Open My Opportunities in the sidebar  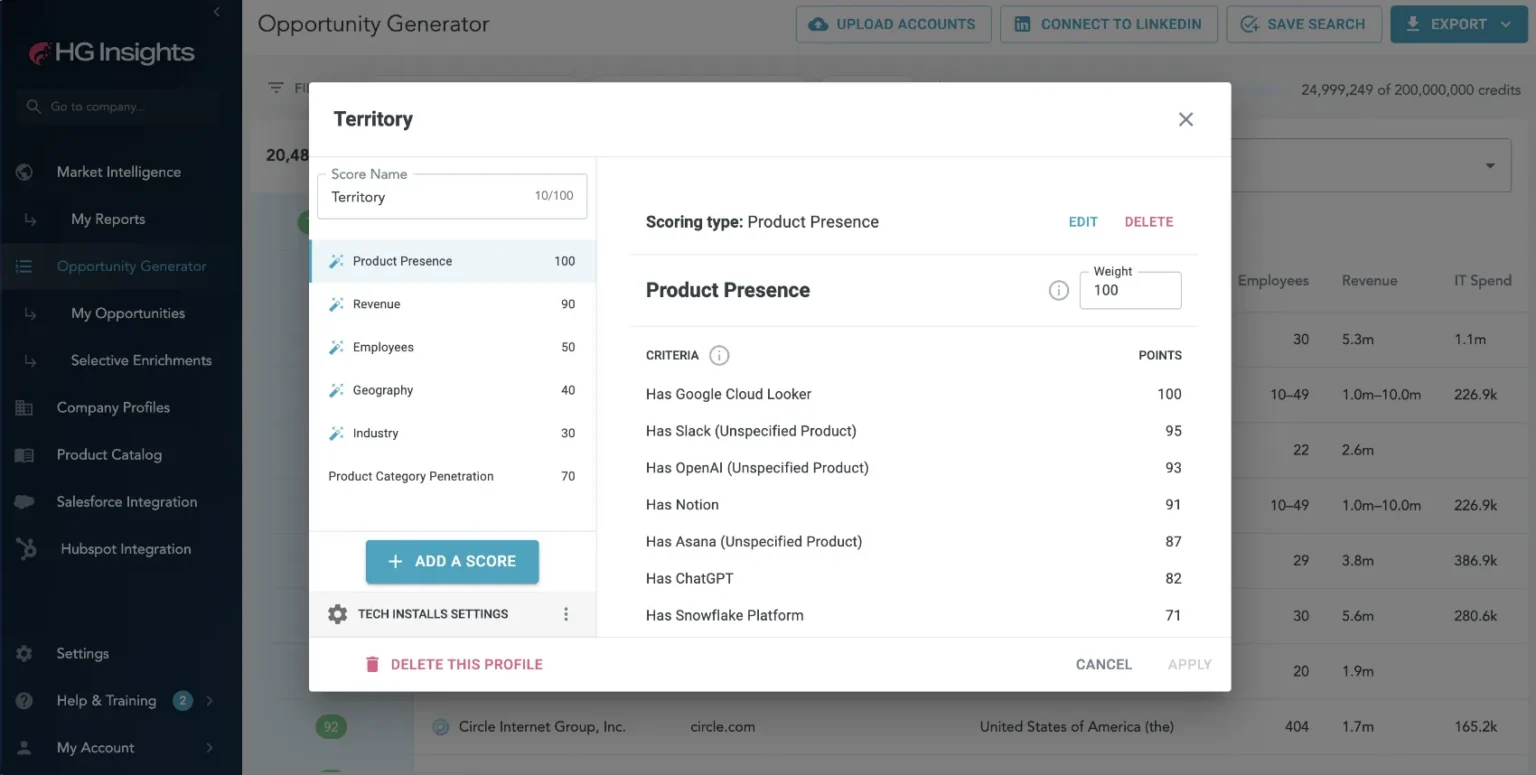click(x=128, y=313)
